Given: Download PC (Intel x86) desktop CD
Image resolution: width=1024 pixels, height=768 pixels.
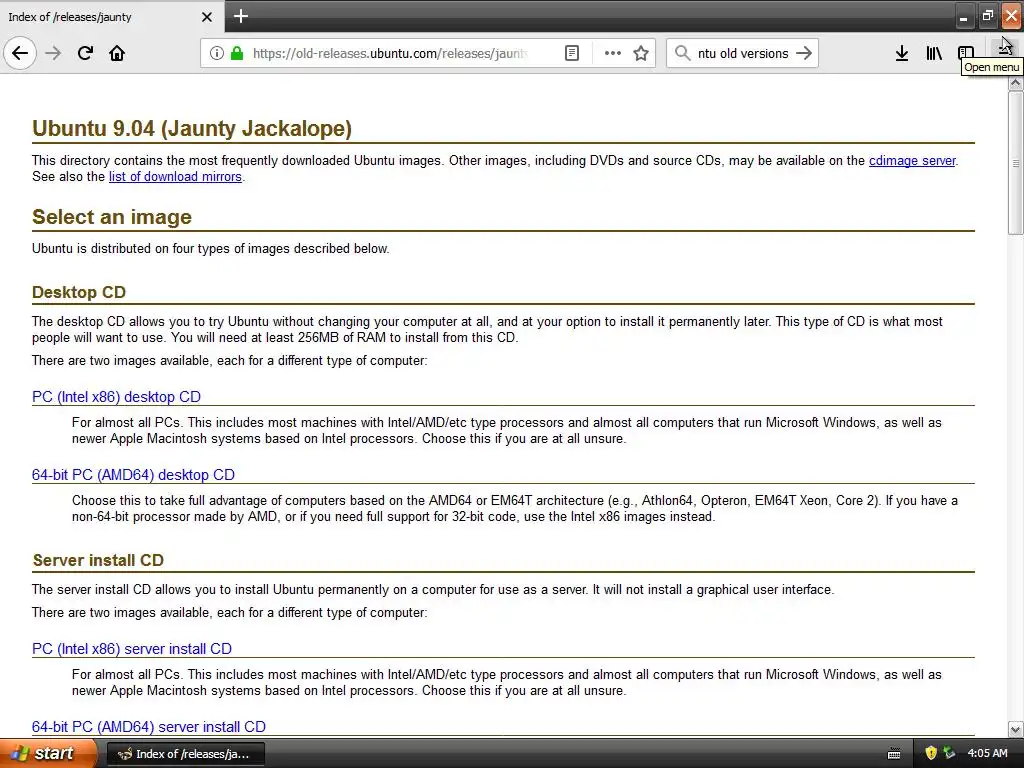Looking at the screenshot, I should (x=116, y=396).
